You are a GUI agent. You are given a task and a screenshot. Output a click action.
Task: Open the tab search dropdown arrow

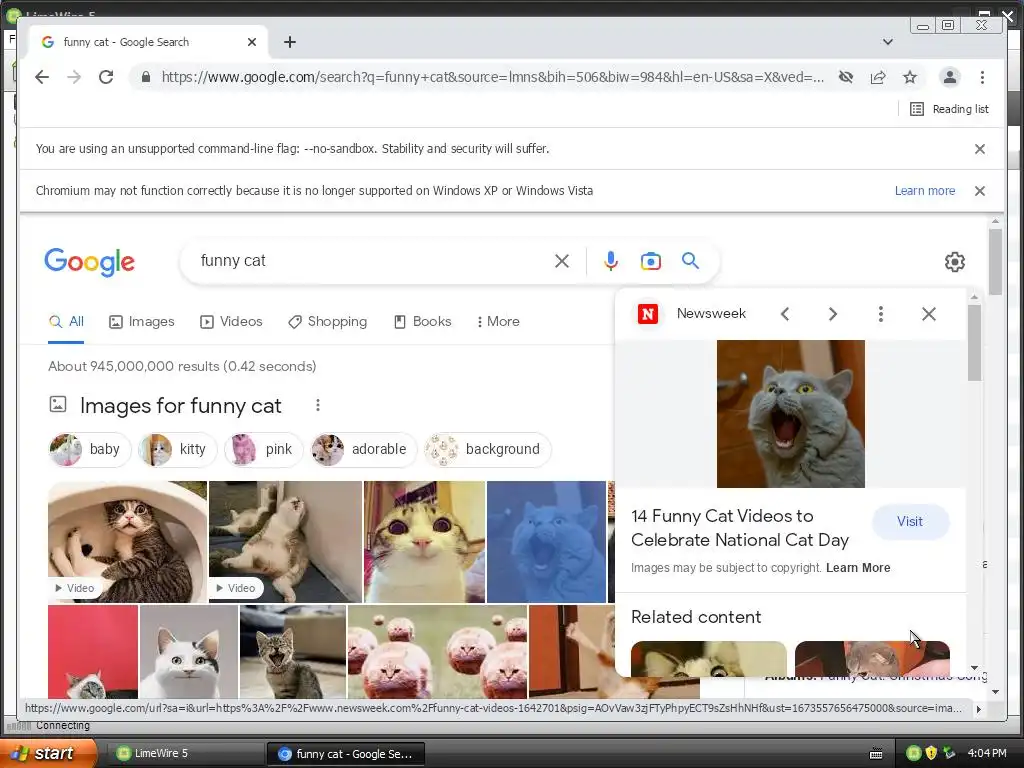pyautogui.click(x=888, y=42)
